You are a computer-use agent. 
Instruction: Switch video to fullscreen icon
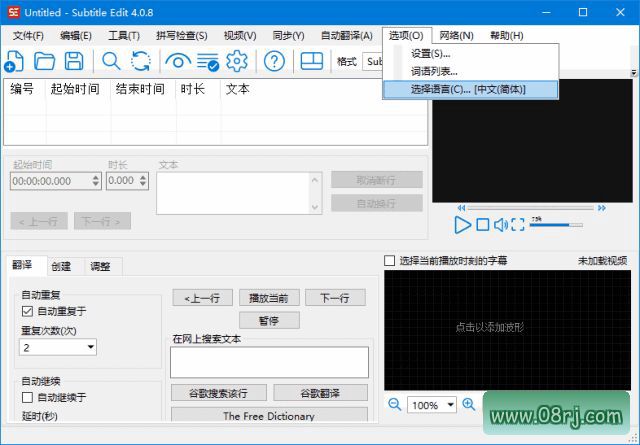[518, 225]
